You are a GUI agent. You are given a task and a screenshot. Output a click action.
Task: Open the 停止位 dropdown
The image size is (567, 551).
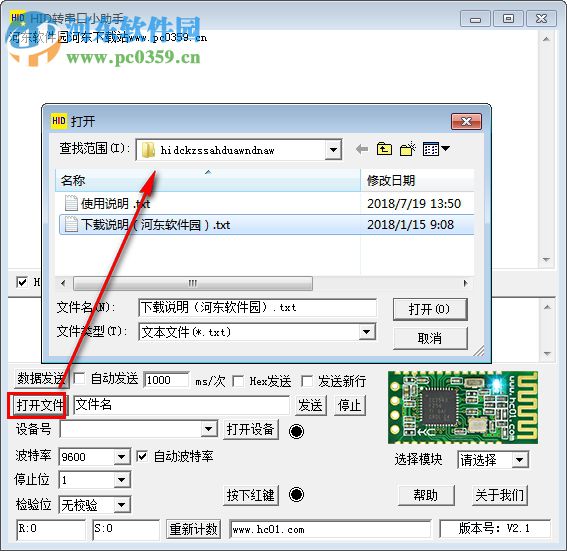[122, 480]
